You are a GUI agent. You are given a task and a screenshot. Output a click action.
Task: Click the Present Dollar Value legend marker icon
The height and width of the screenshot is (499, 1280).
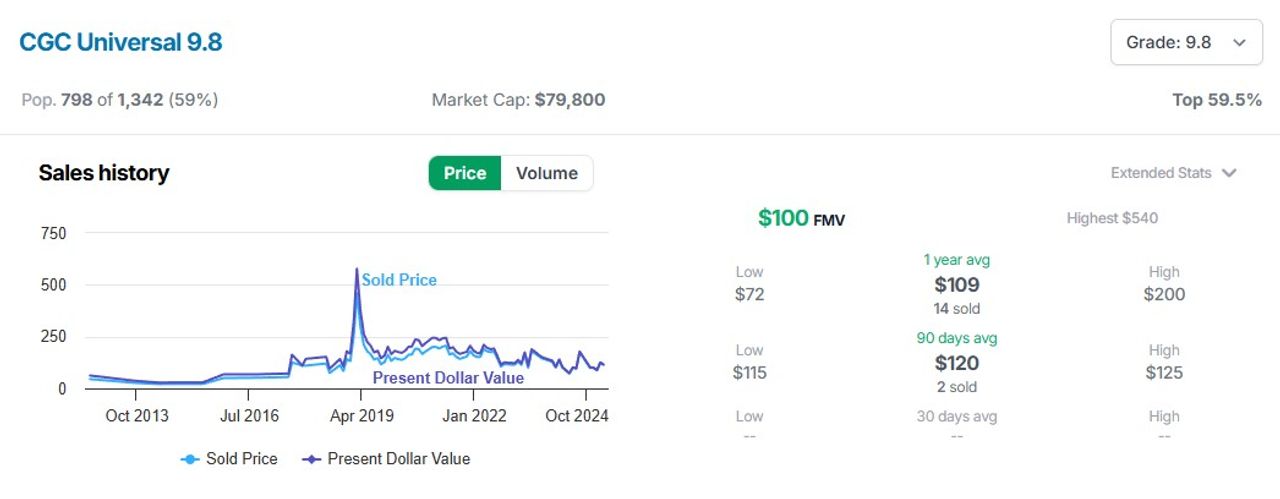(x=312, y=459)
